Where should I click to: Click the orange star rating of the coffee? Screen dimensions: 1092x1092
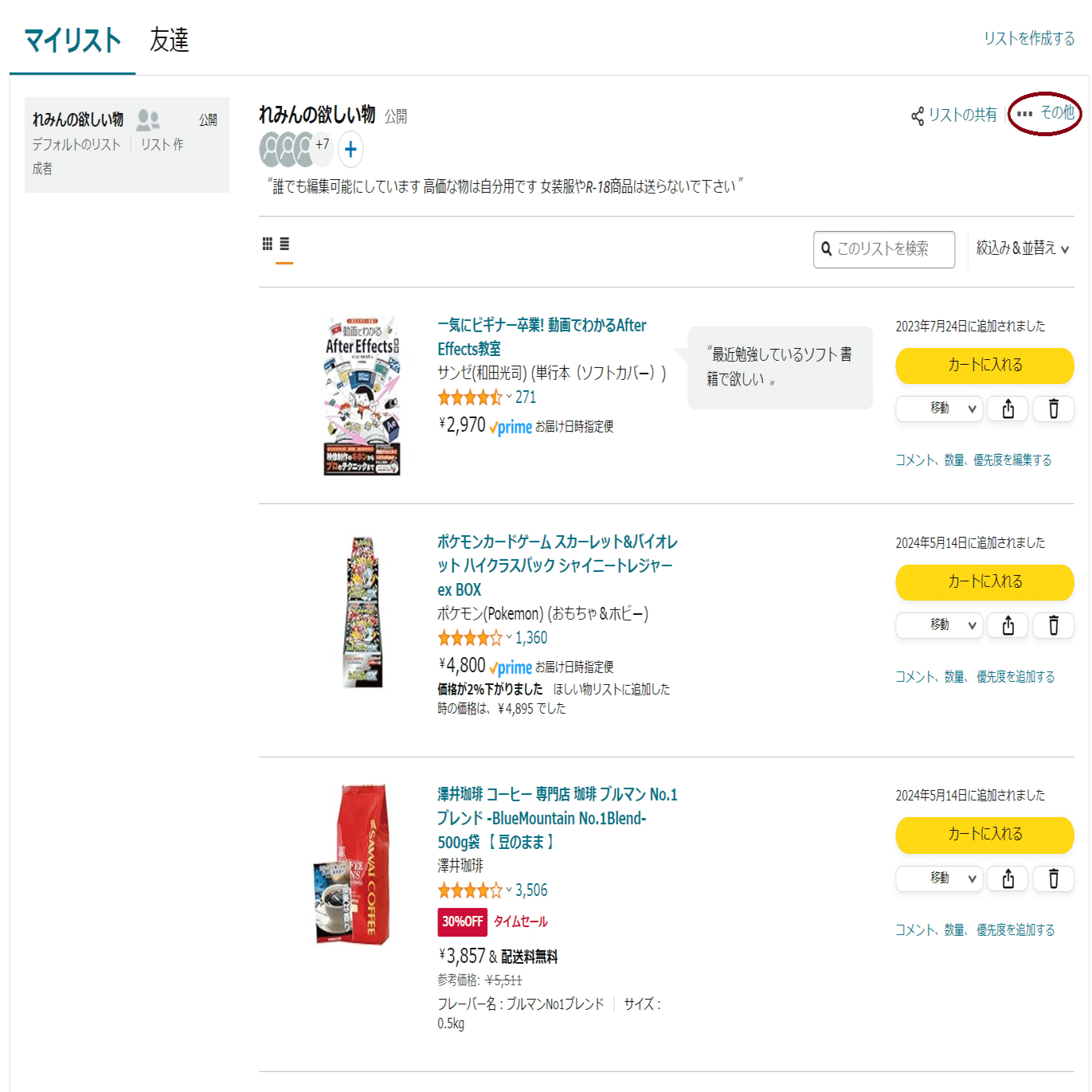tap(470, 890)
